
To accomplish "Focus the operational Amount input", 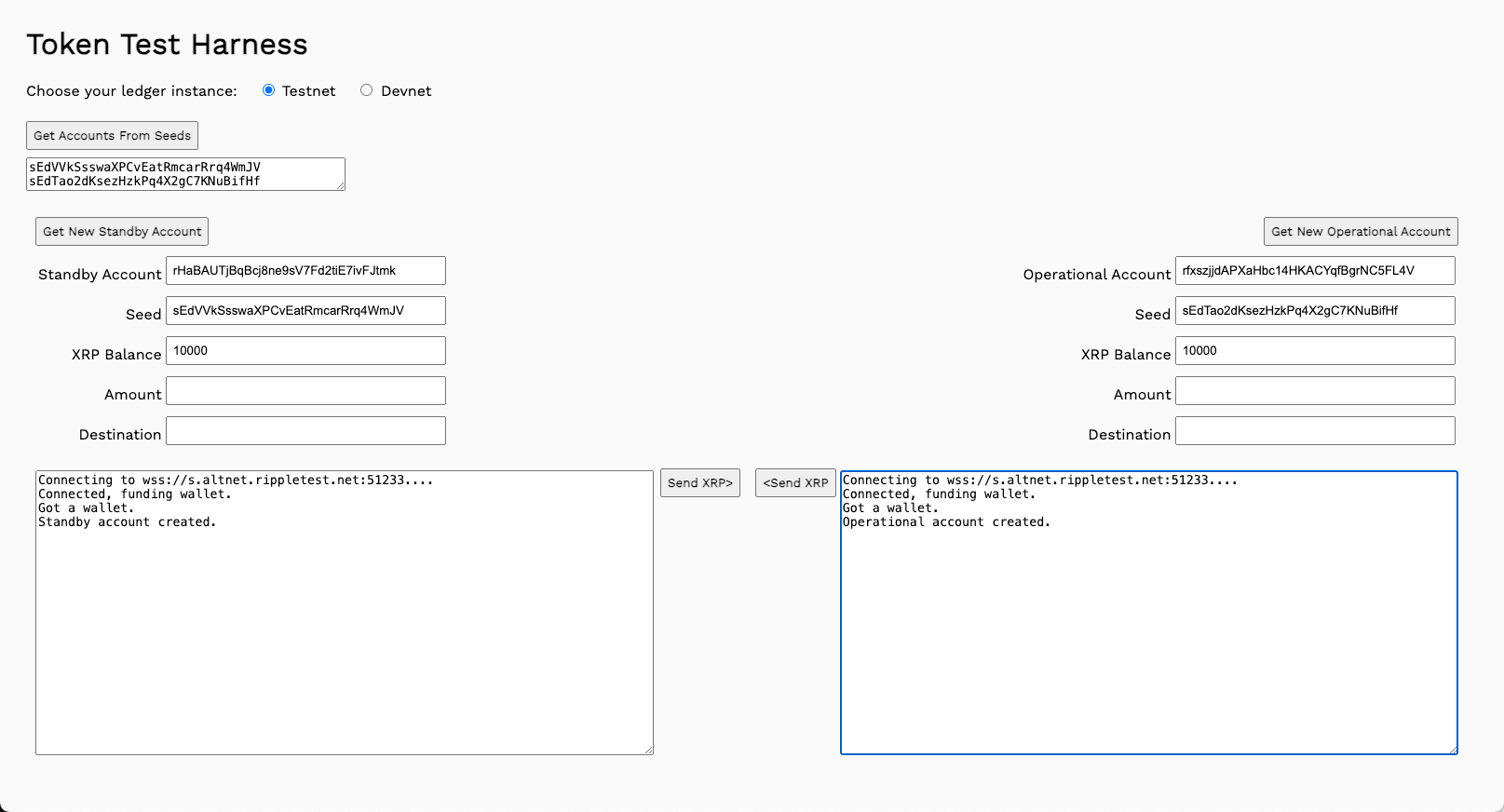I will (x=1315, y=391).
